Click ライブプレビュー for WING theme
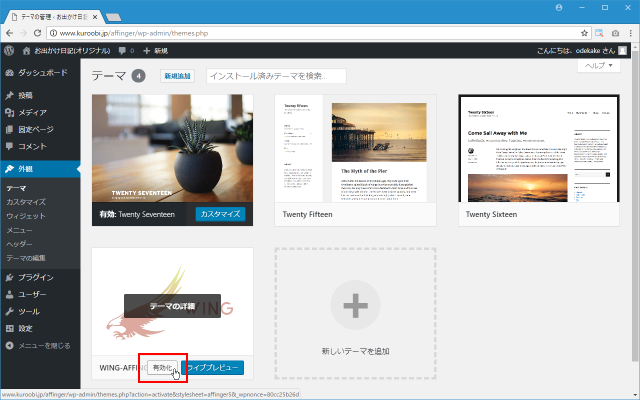 tap(213, 367)
